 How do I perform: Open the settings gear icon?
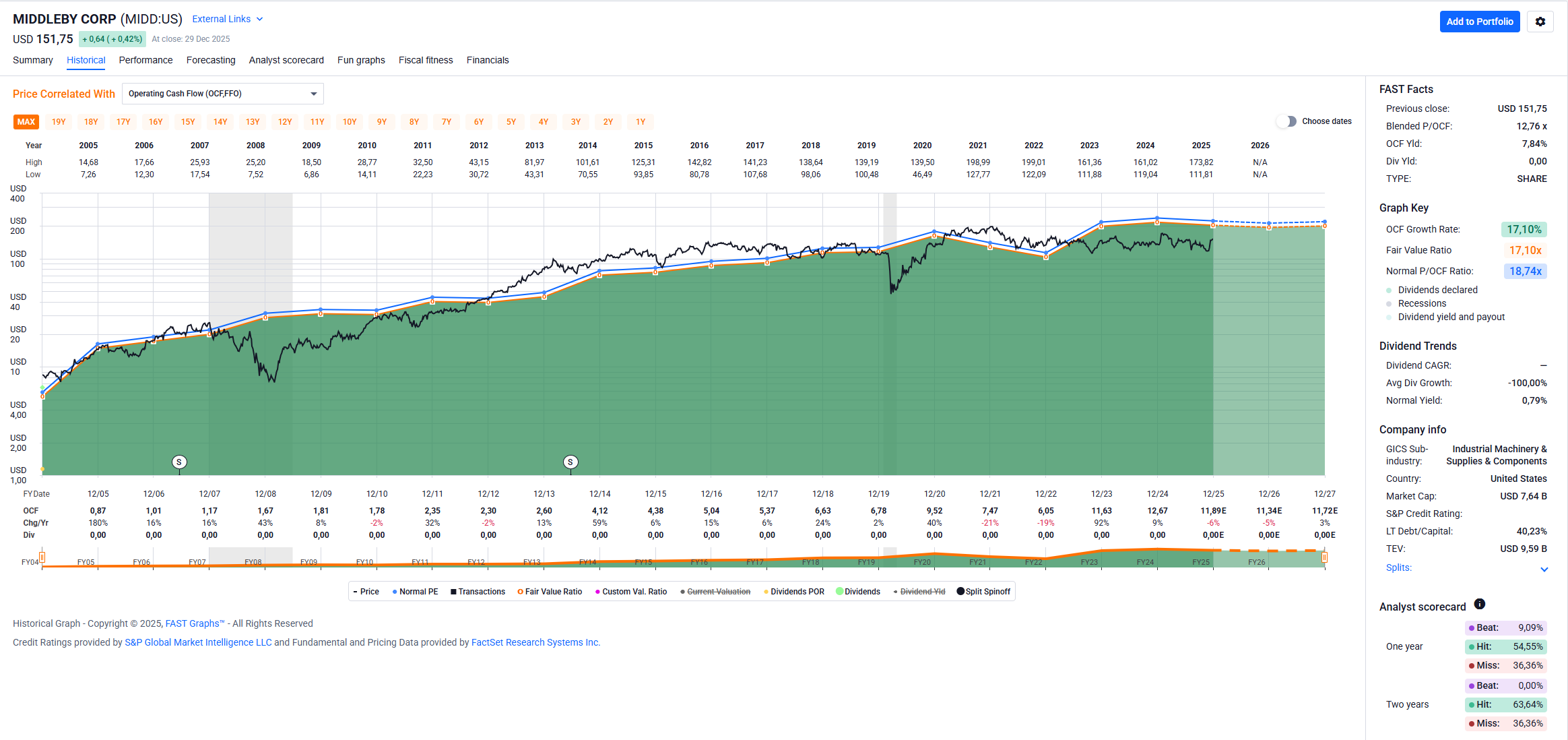[x=1540, y=22]
